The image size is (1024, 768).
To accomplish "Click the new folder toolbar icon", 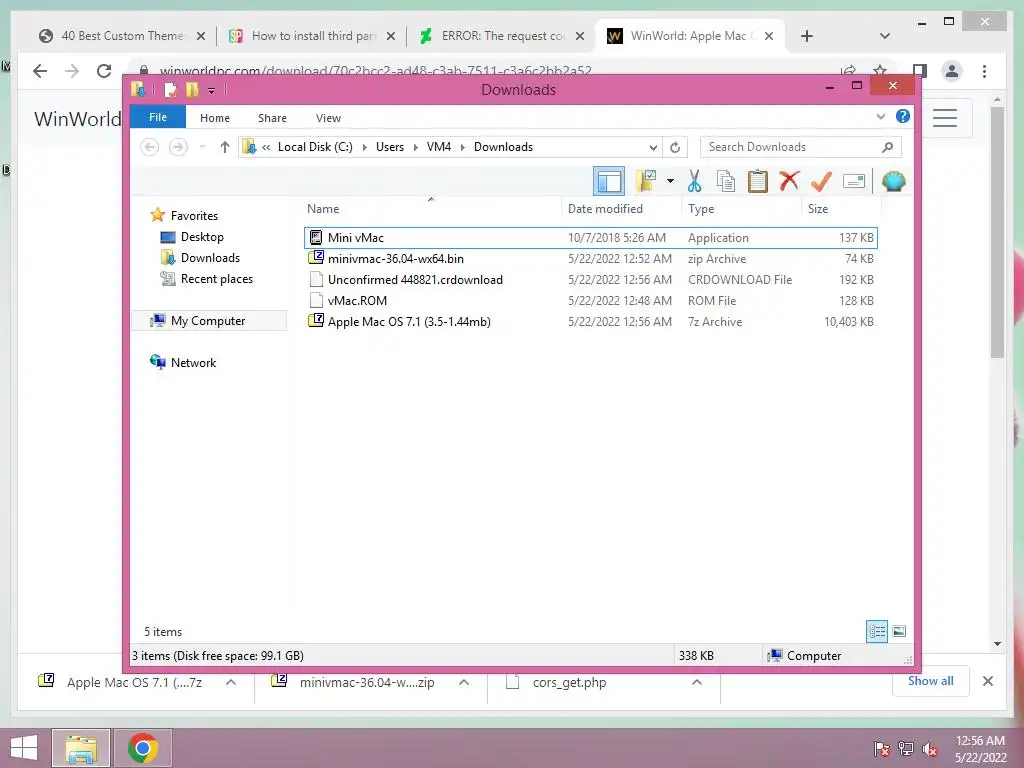I will pyautogui.click(x=646, y=181).
